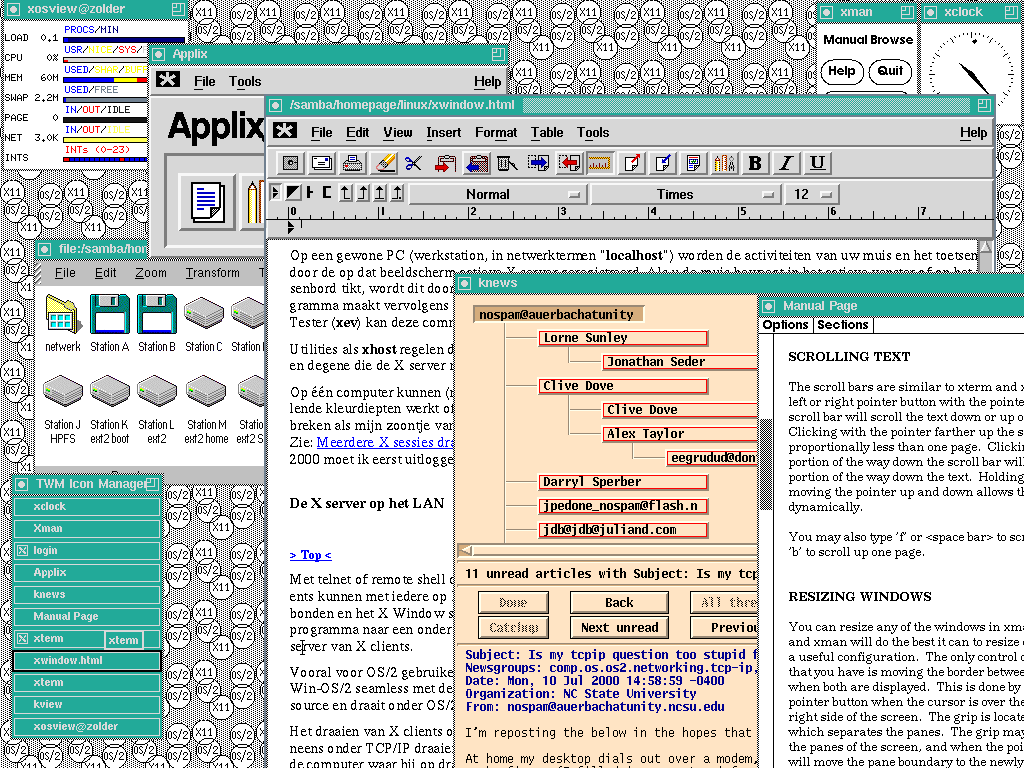
Task: Select the Station A floppy icon
Action: (x=110, y=314)
